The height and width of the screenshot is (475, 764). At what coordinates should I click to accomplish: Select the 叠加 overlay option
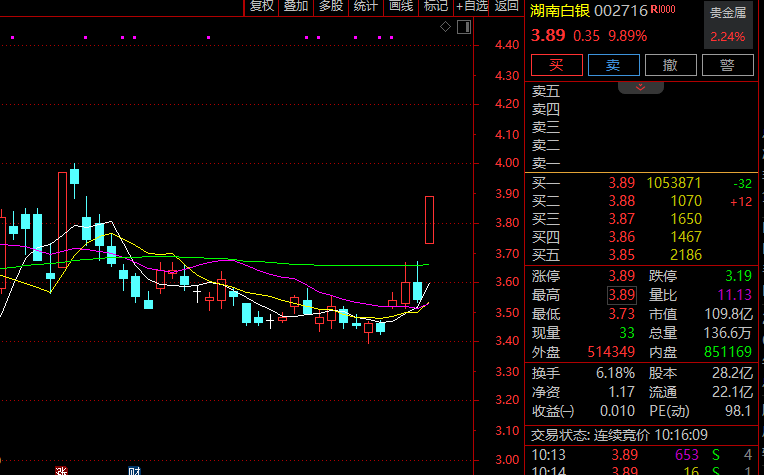point(296,6)
